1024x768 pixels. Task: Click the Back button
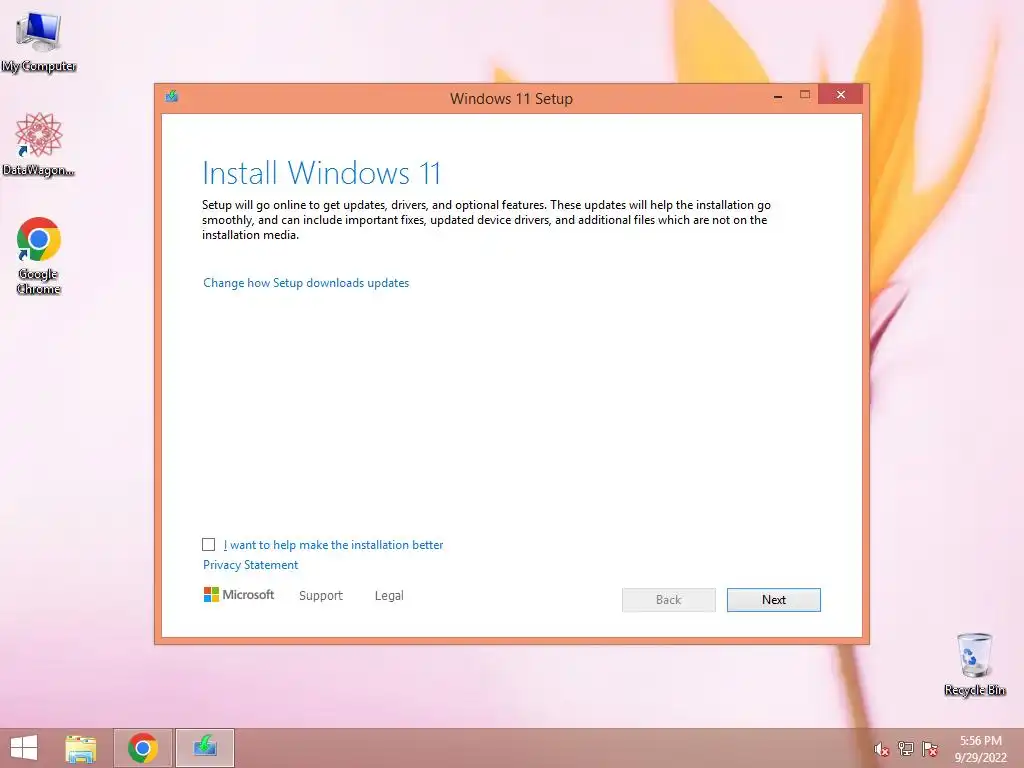tap(669, 600)
